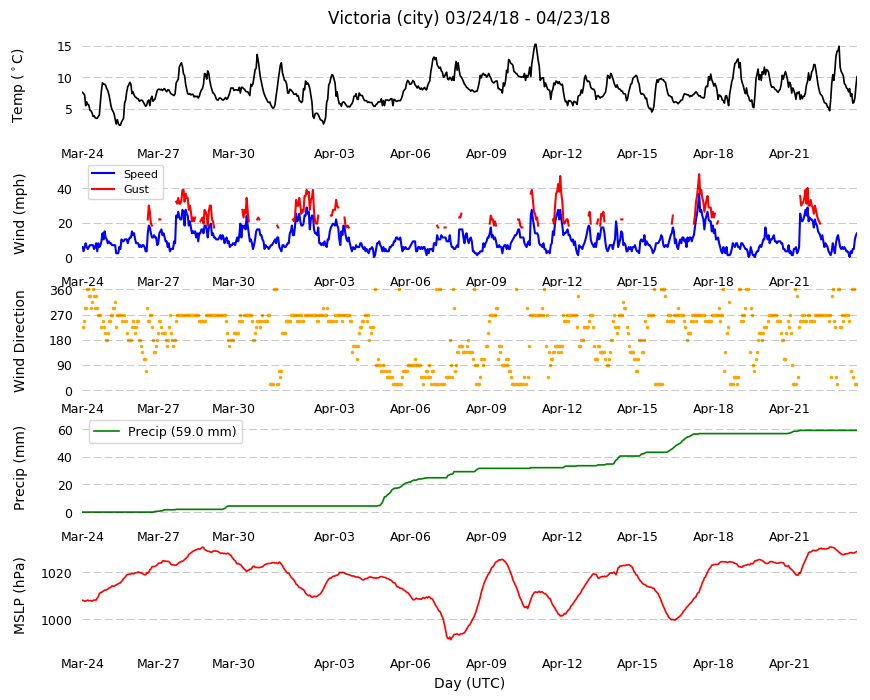Click the Wind (mph) axis label
The height and width of the screenshot is (700, 870).
pos(19,214)
